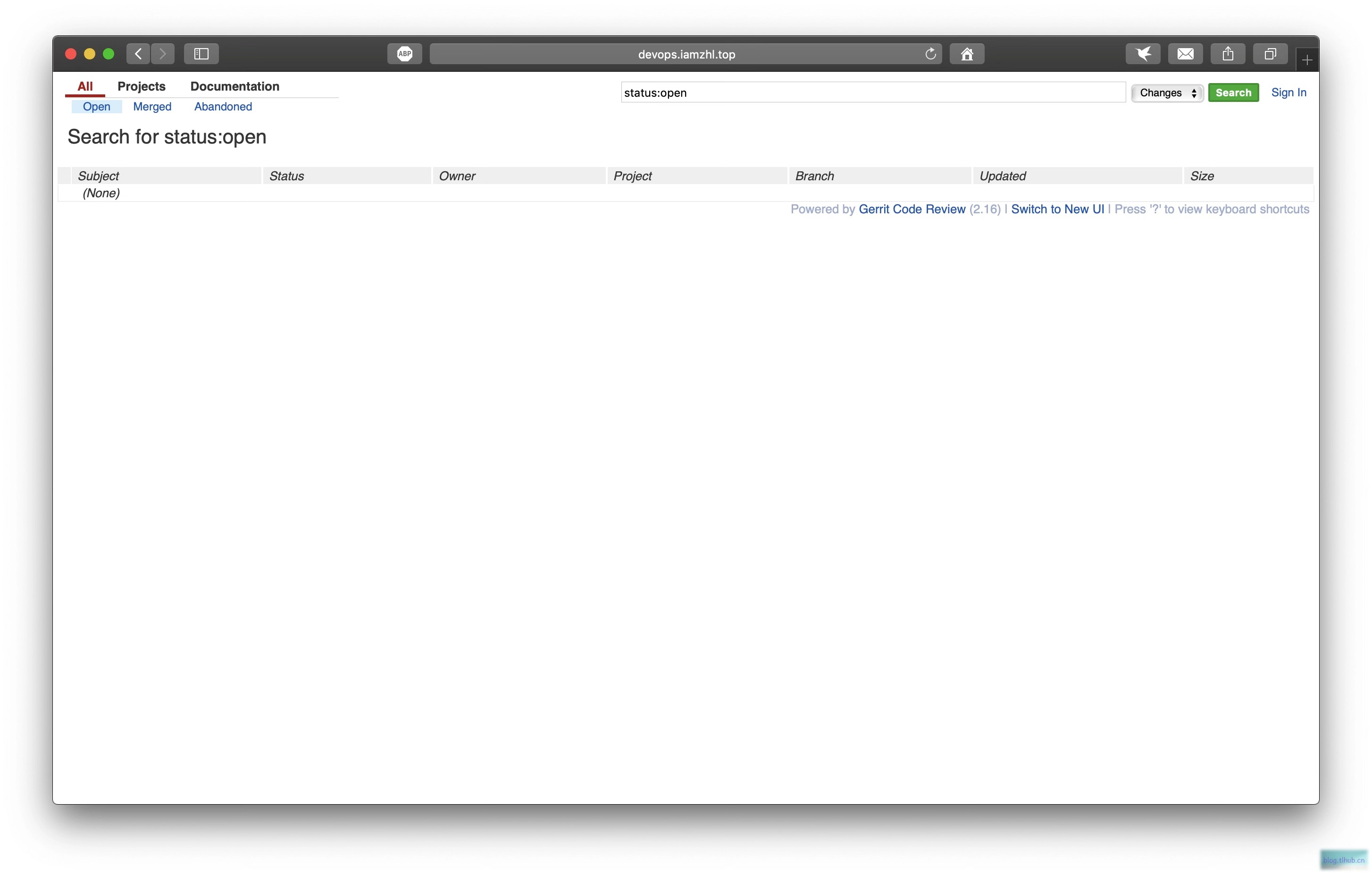Go forward with the Safari forward arrow

coord(163,53)
